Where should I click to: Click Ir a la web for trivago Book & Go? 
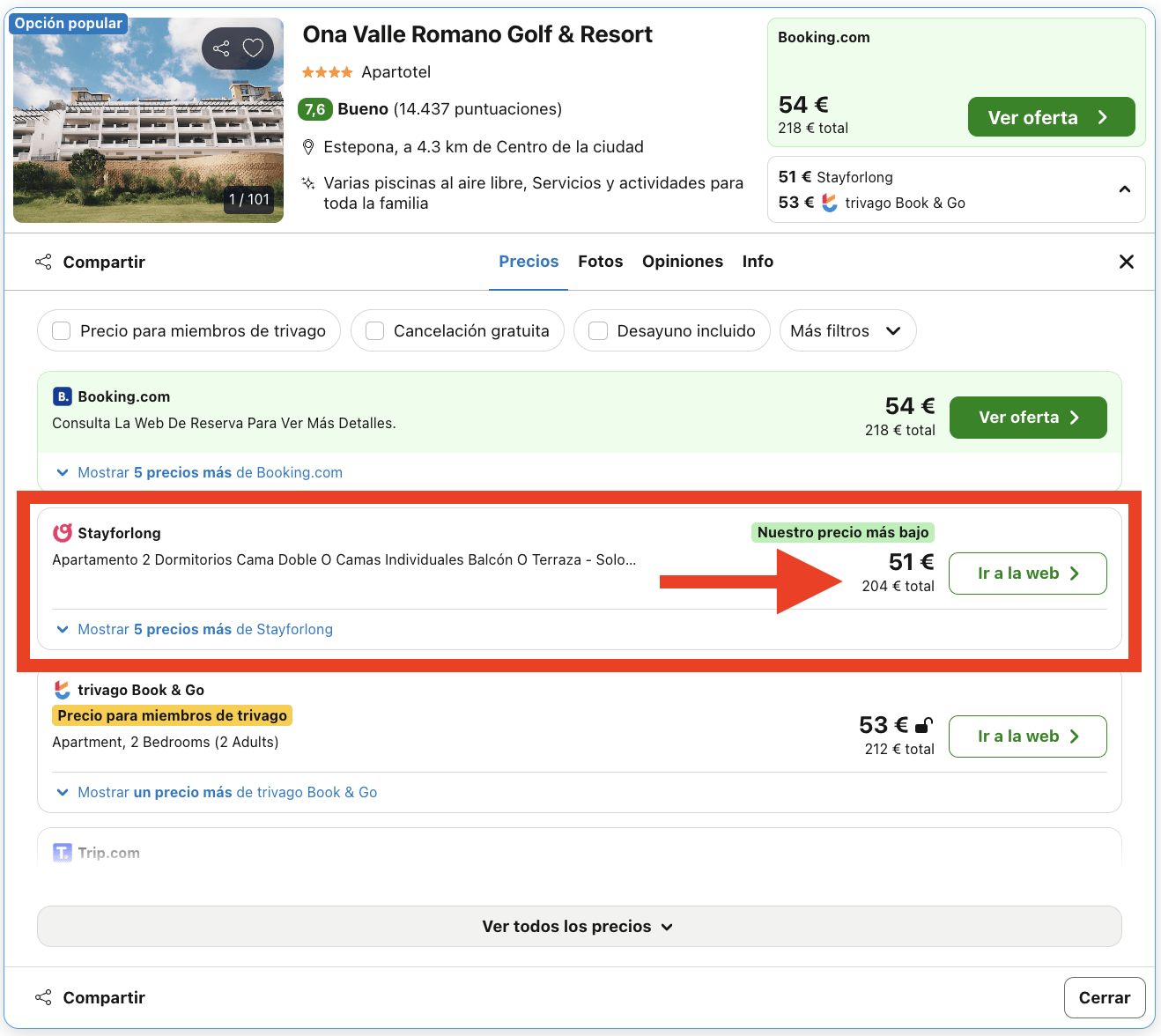pos(1028,736)
